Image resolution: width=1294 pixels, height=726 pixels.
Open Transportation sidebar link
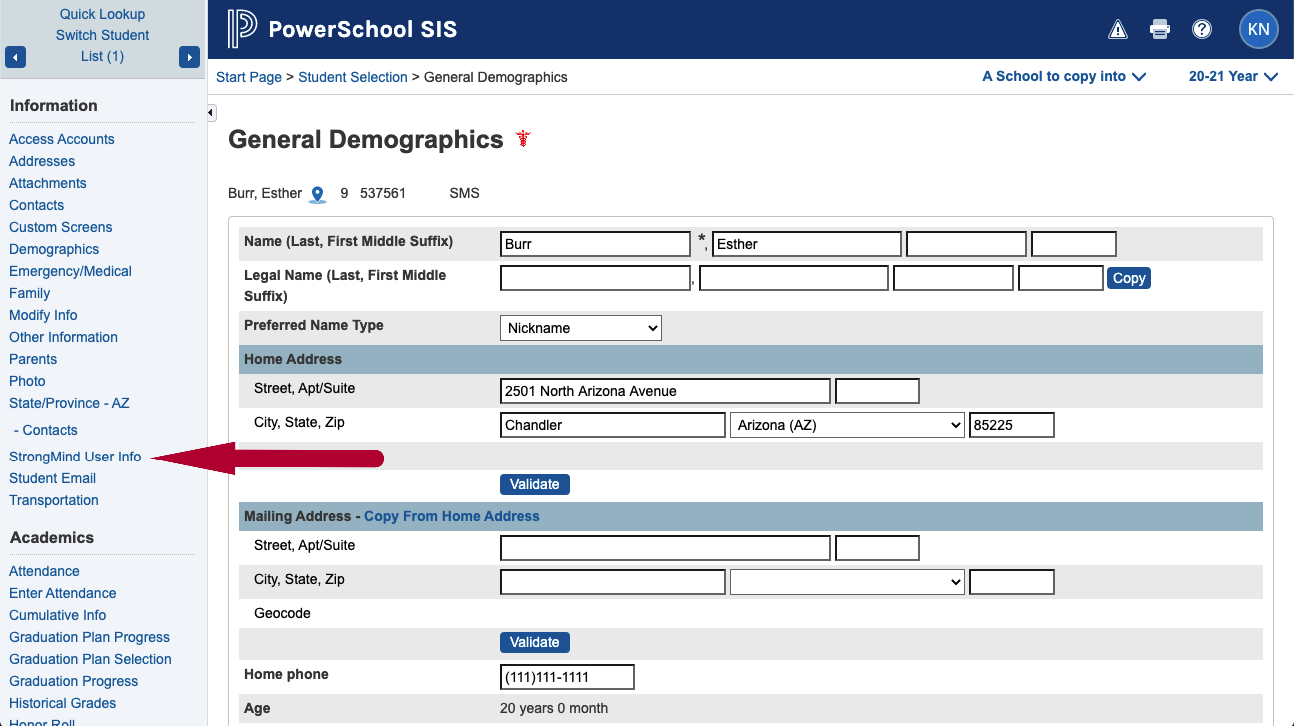54,500
